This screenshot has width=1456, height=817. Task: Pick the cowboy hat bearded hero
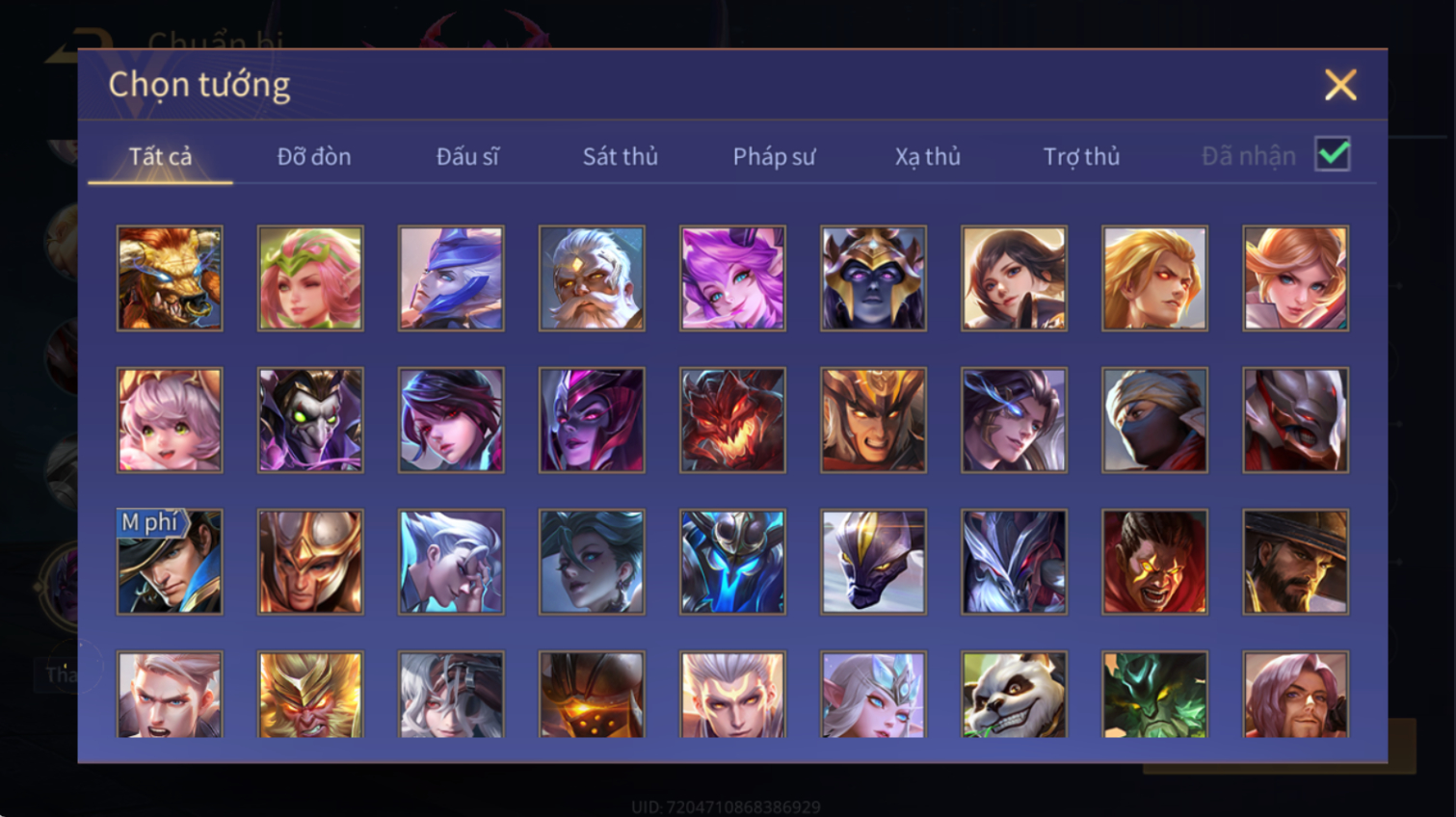pos(1295,562)
